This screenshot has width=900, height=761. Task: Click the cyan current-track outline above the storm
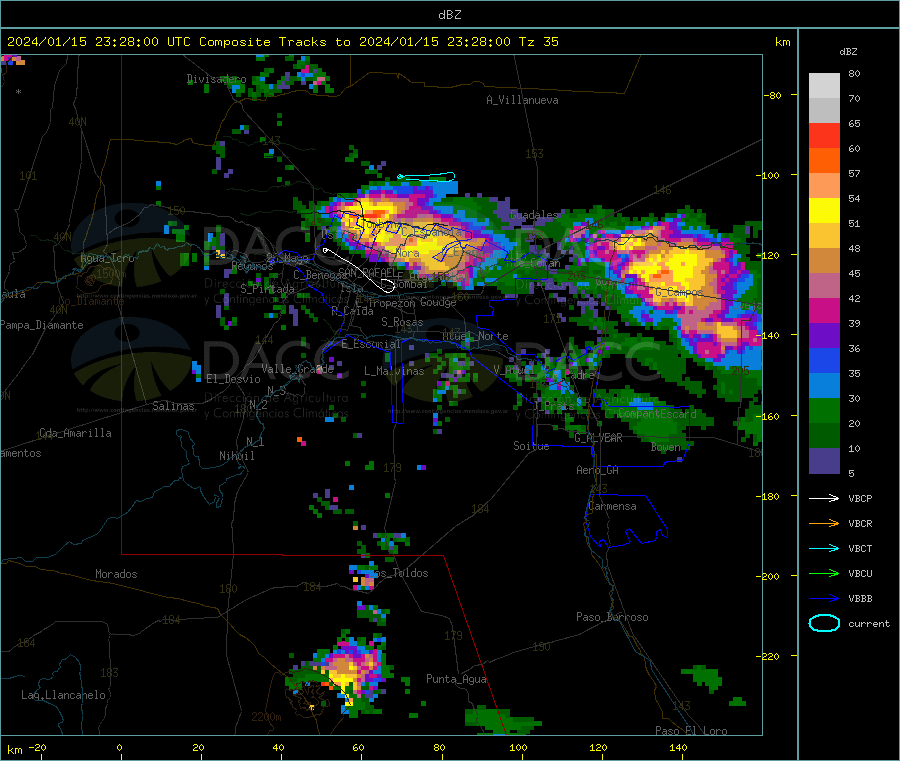tap(426, 177)
